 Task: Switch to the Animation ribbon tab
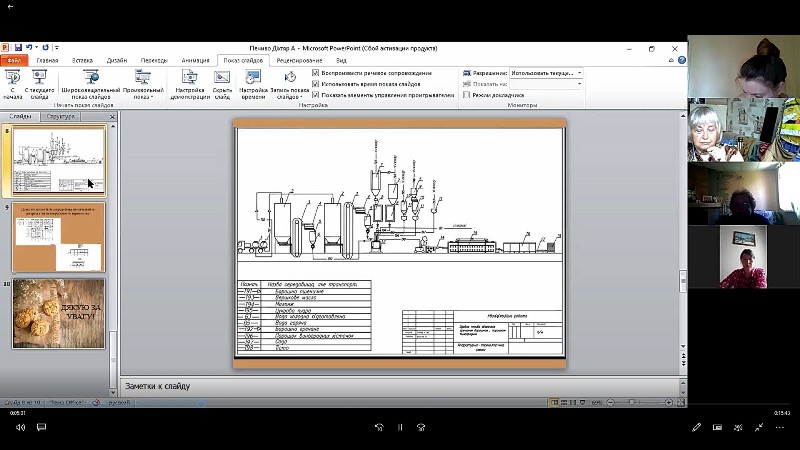(x=195, y=60)
